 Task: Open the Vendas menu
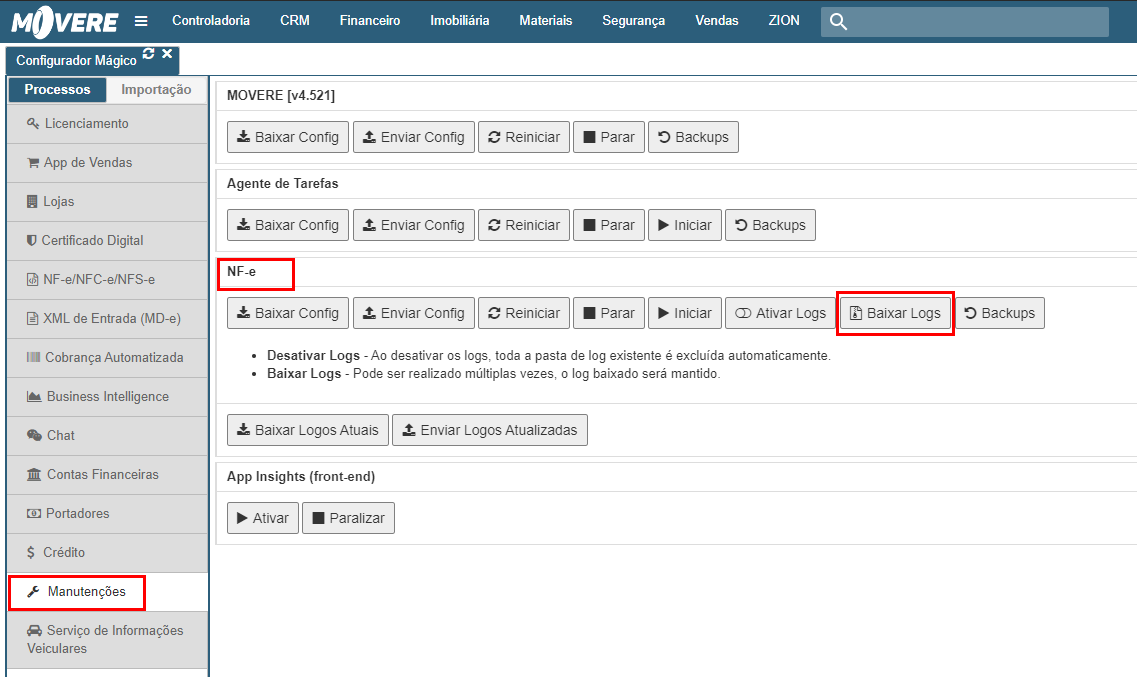click(717, 20)
